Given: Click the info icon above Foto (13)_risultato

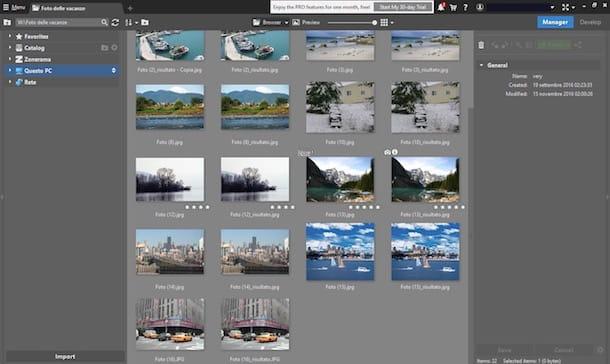Looking at the screenshot, I should pos(395,152).
